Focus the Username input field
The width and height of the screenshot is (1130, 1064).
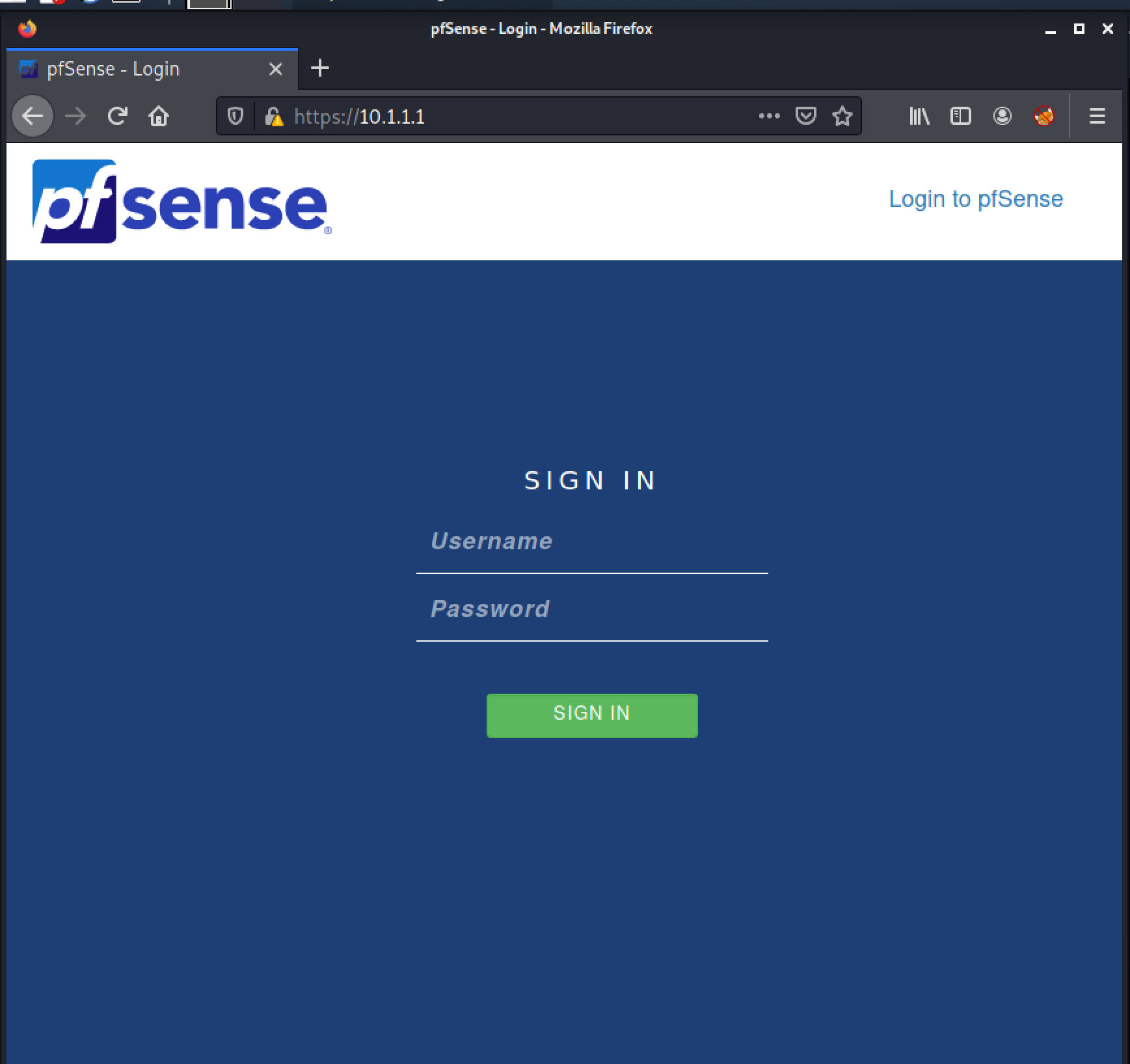click(592, 541)
